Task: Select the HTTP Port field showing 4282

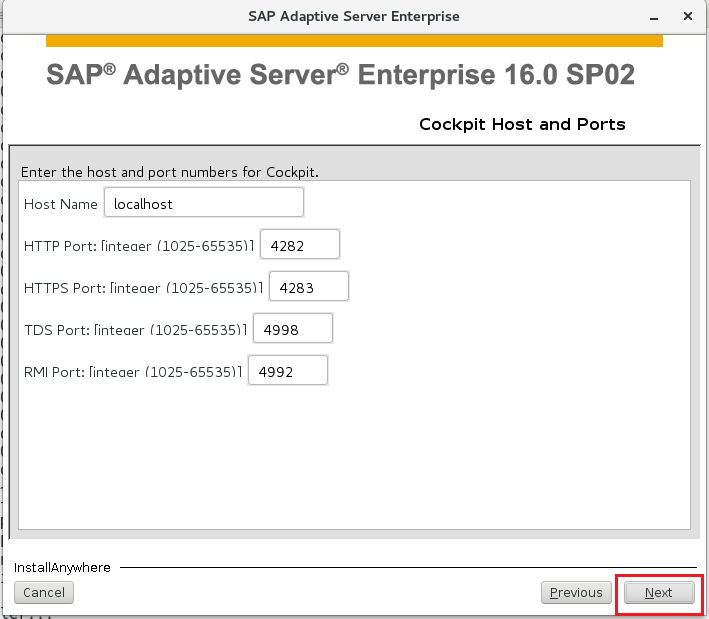Action: pos(300,244)
